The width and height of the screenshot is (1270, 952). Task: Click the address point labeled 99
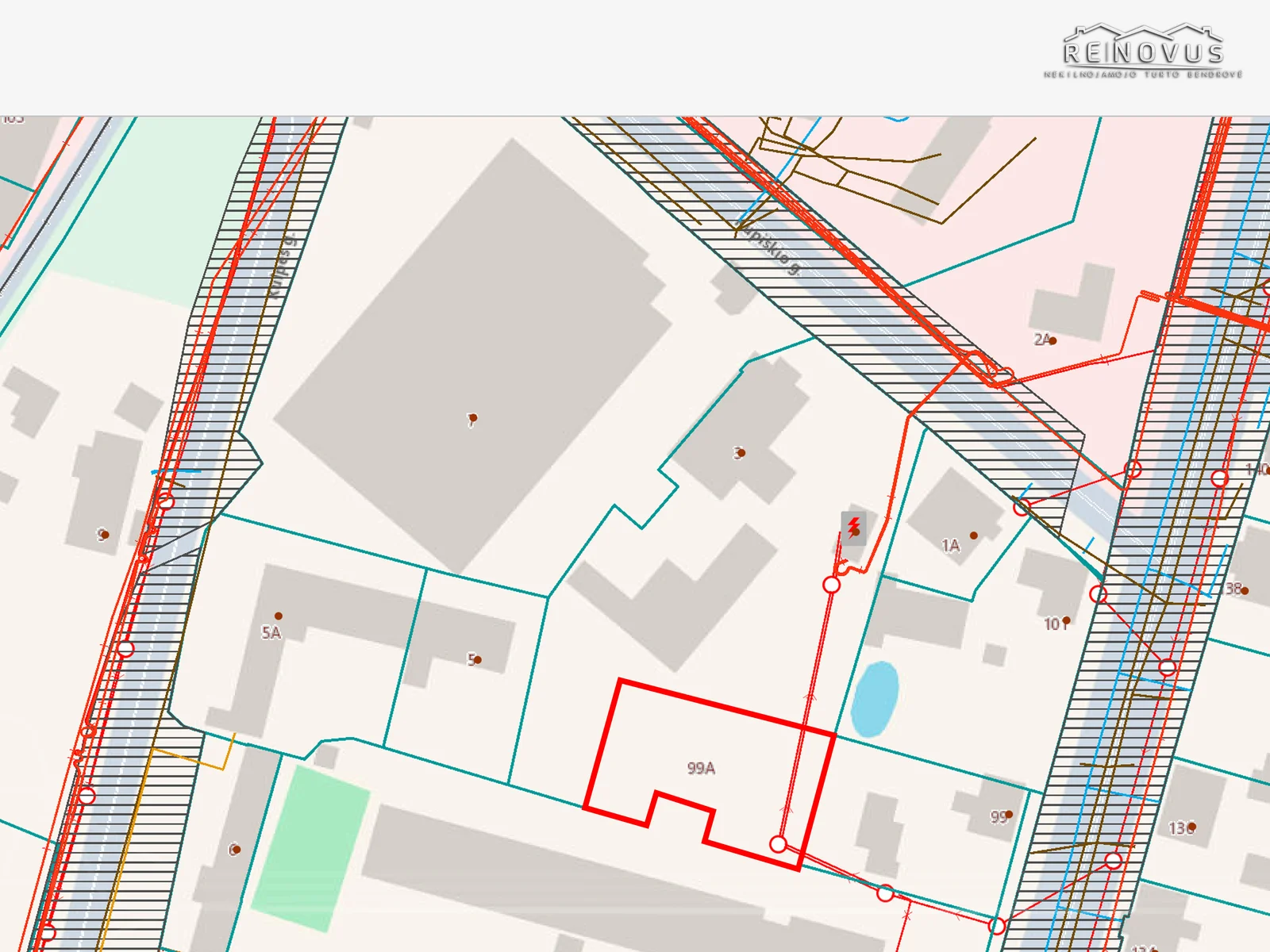coord(1009,814)
